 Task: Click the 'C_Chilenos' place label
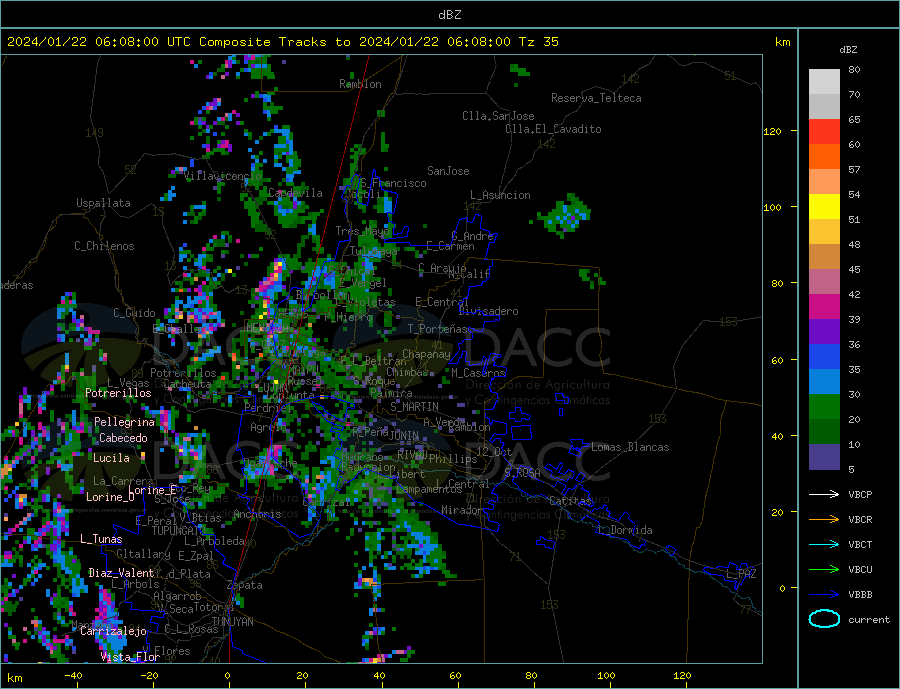click(x=104, y=246)
